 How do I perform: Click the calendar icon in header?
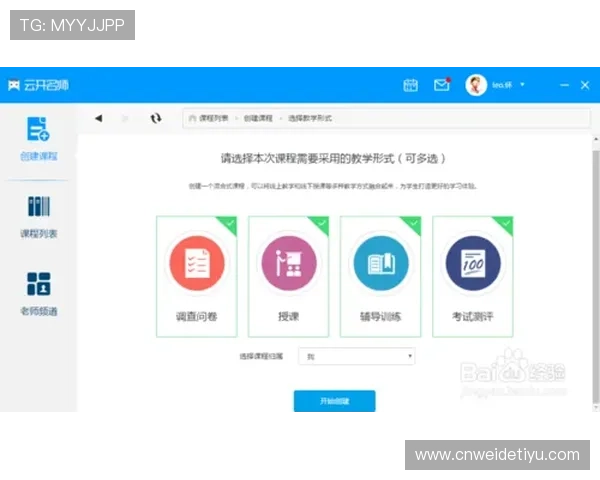pyautogui.click(x=410, y=85)
